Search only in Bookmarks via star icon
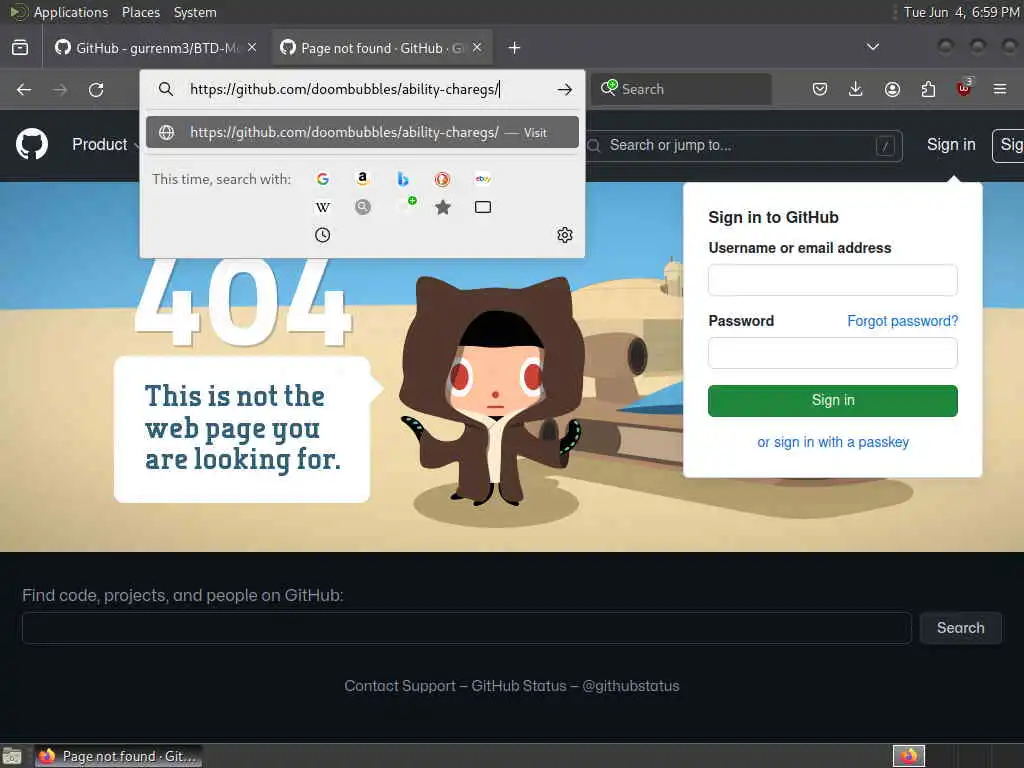 [443, 207]
